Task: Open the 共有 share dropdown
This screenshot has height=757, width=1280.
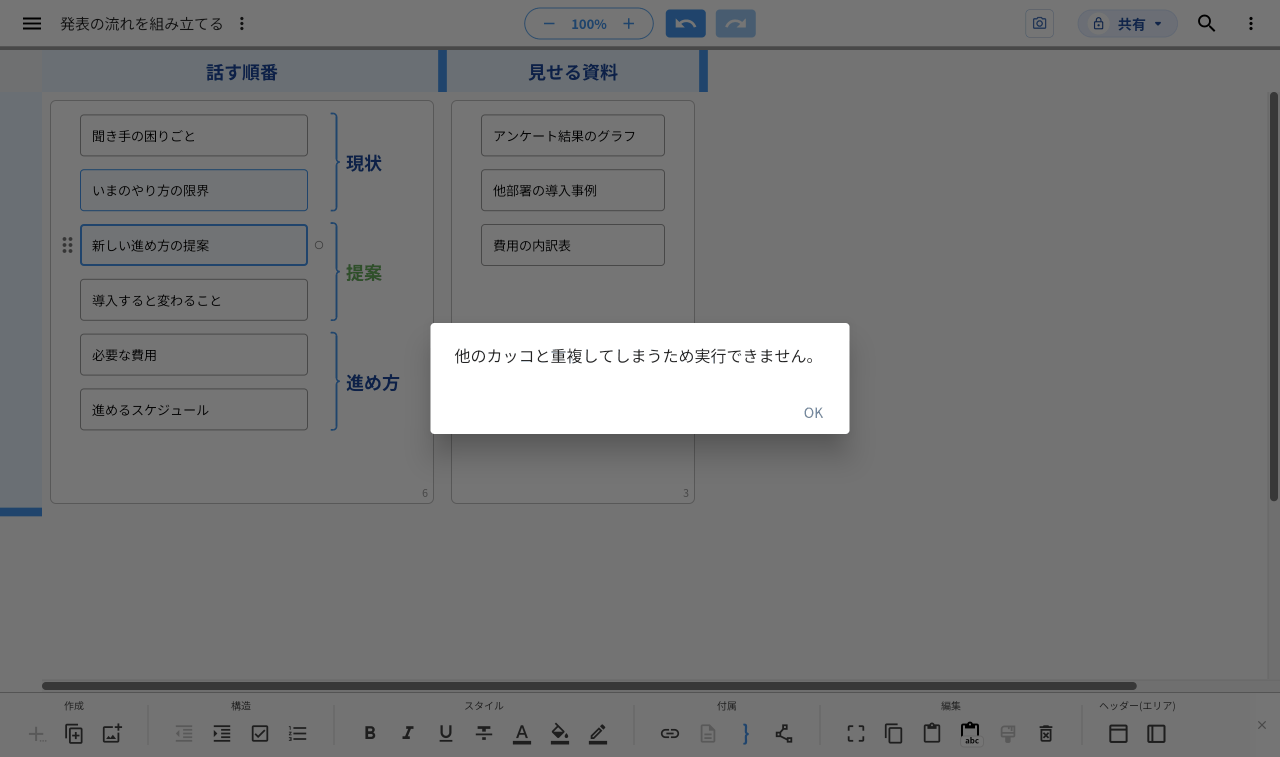Action: pyautogui.click(x=1128, y=24)
